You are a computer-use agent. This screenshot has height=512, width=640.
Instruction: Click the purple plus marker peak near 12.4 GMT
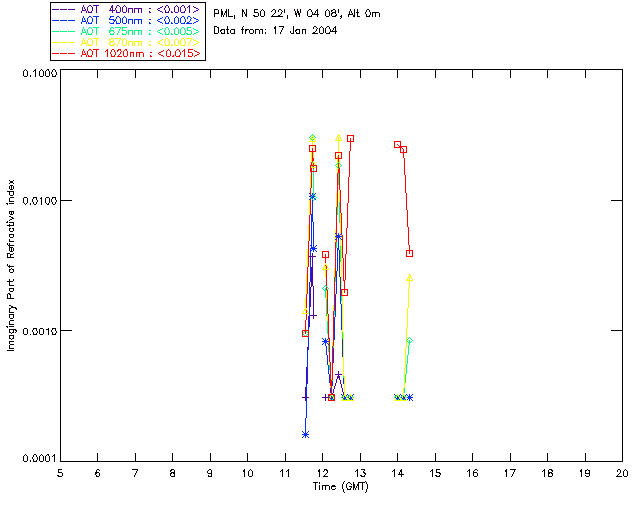338,374
